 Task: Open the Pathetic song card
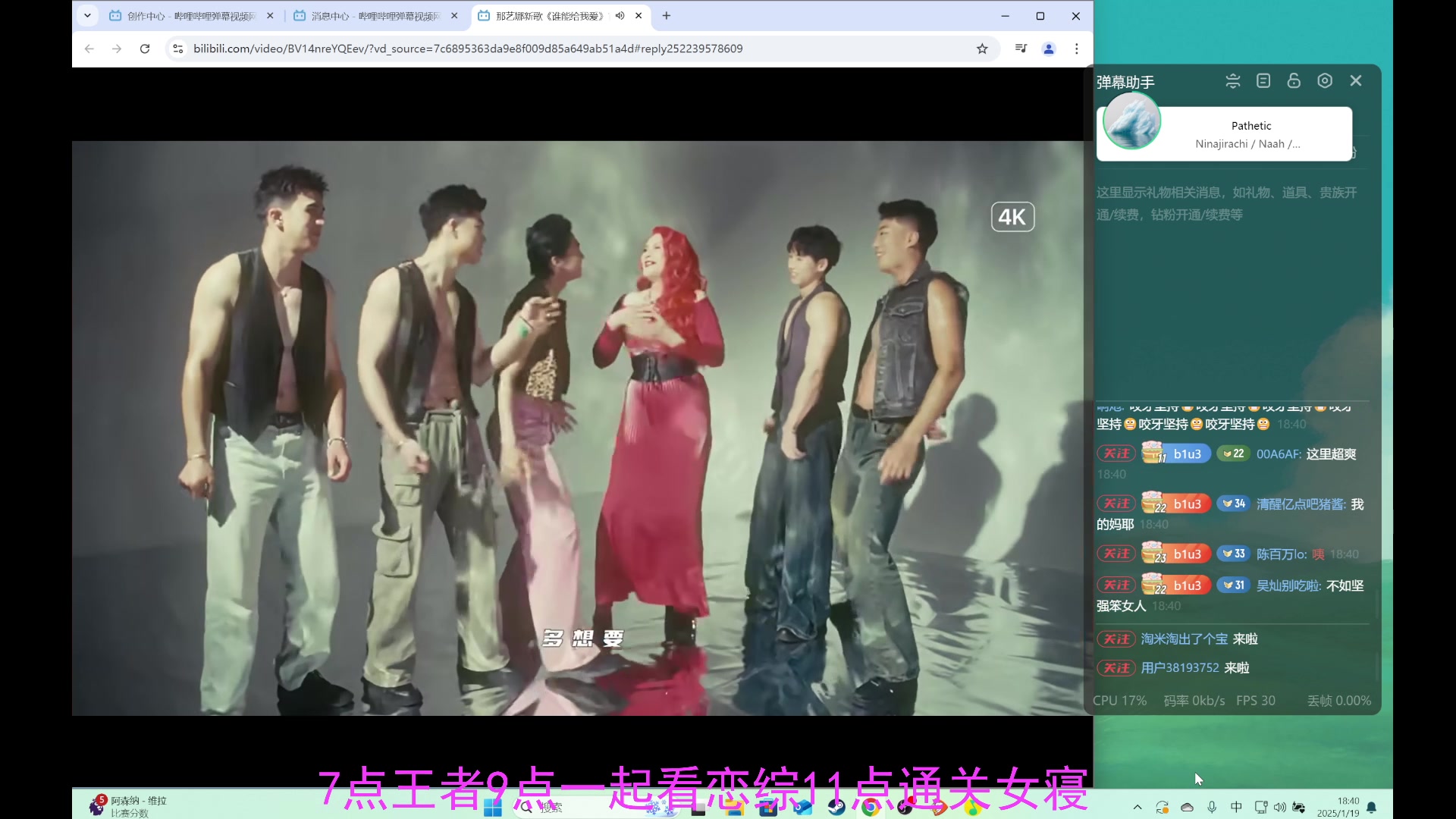point(1224,133)
